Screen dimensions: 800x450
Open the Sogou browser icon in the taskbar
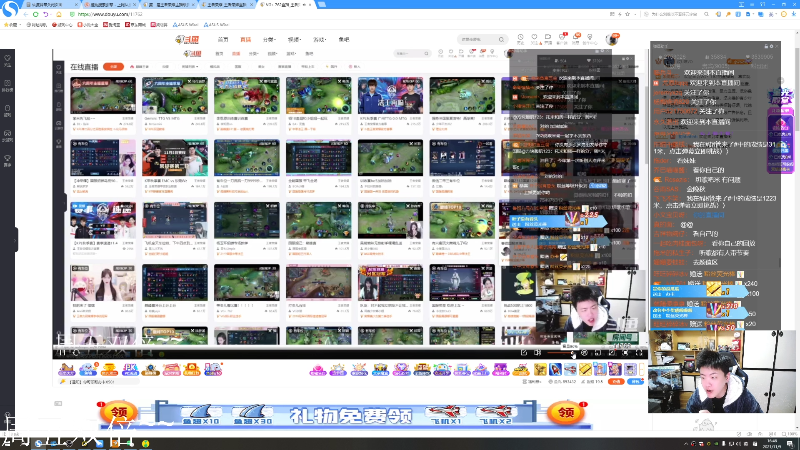[x=39, y=443]
